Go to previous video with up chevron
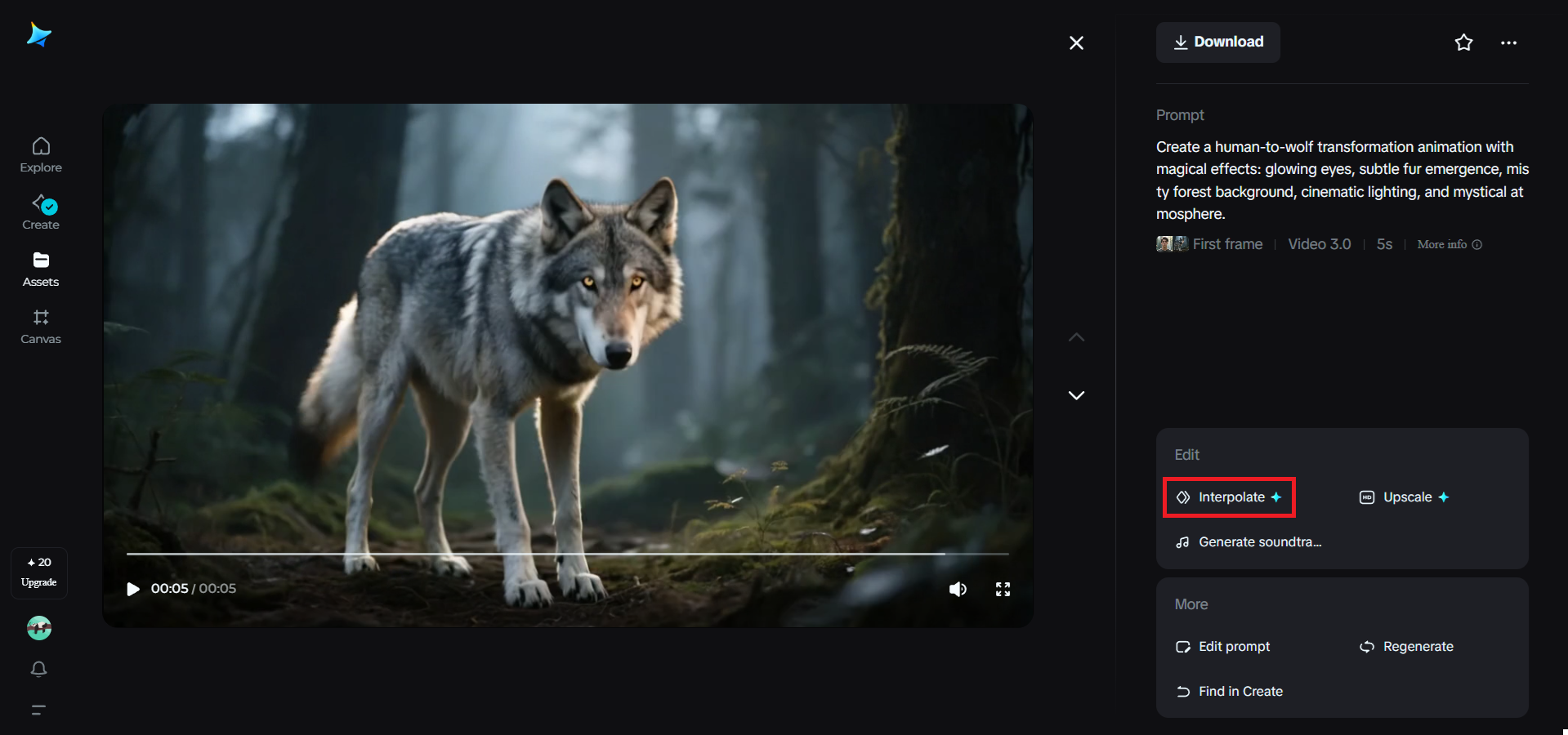This screenshot has width=1568, height=735. pyautogui.click(x=1076, y=337)
